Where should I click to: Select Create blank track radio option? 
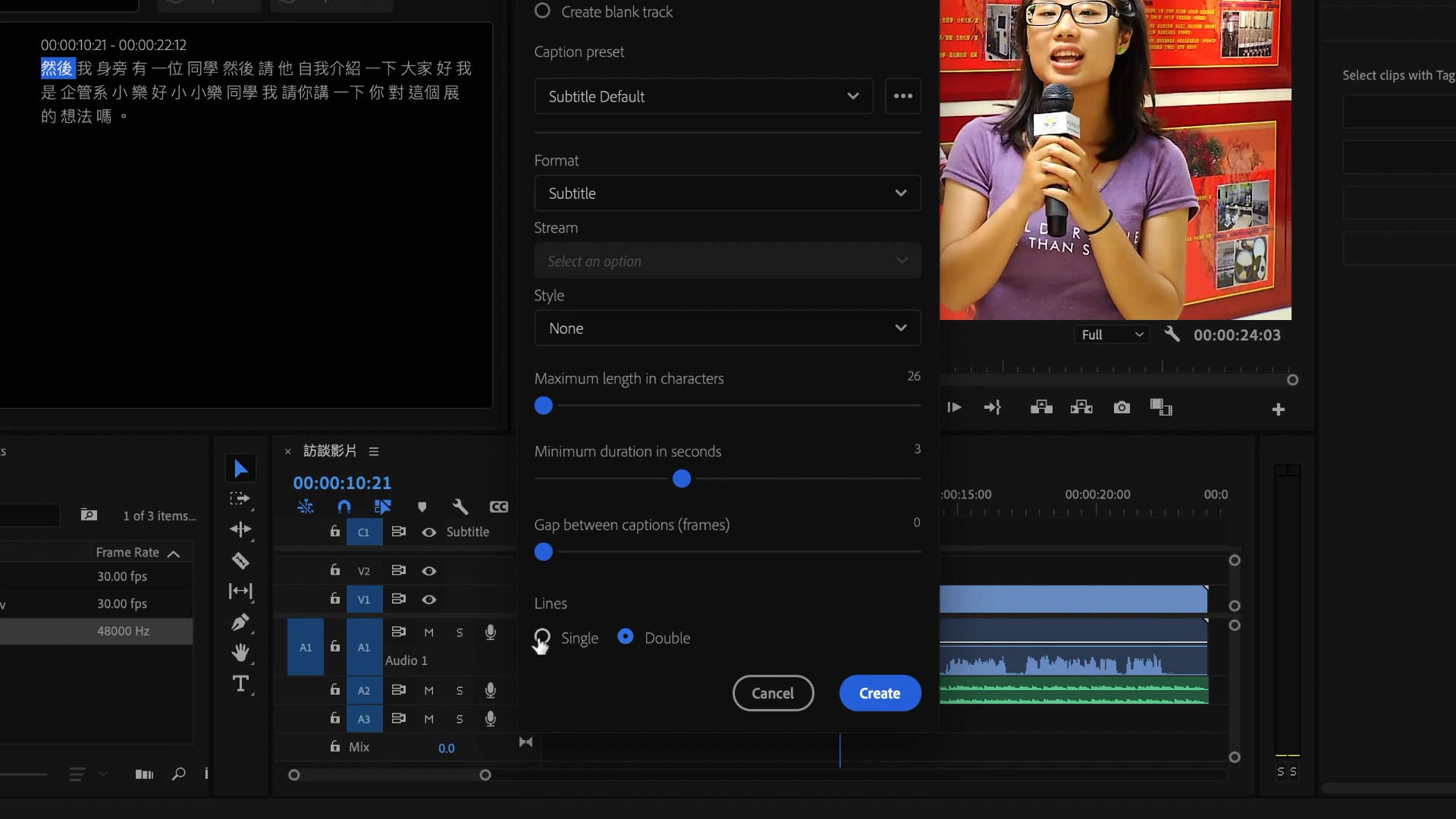click(542, 11)
